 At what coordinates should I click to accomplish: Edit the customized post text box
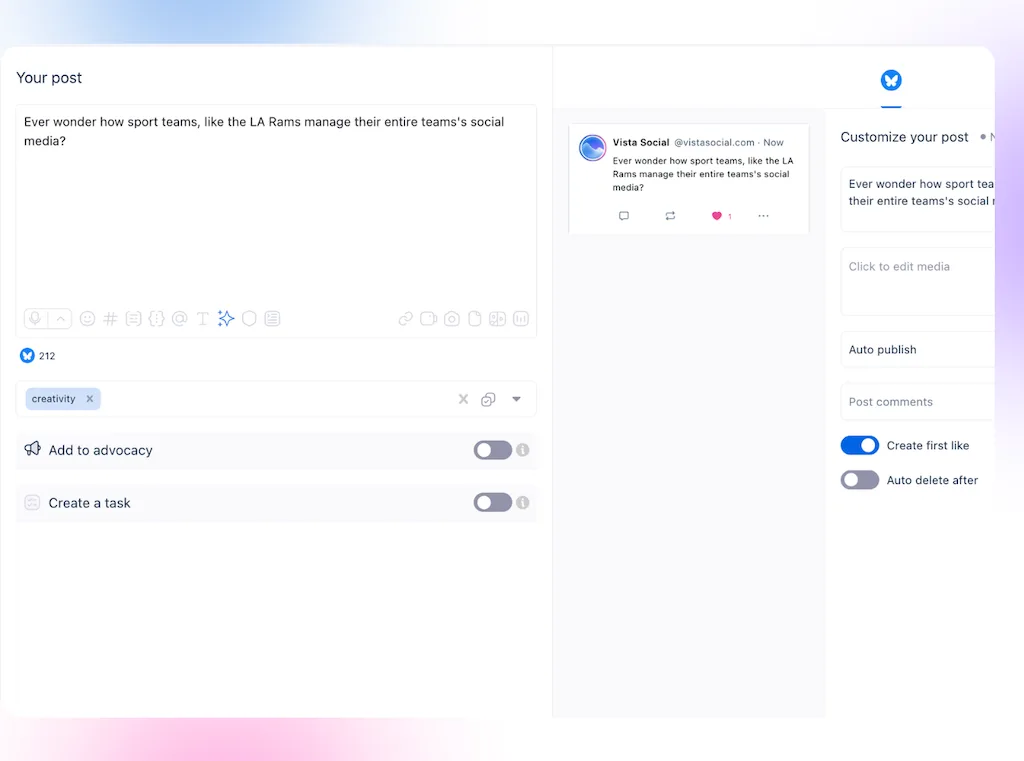click(x=918, y=199)
